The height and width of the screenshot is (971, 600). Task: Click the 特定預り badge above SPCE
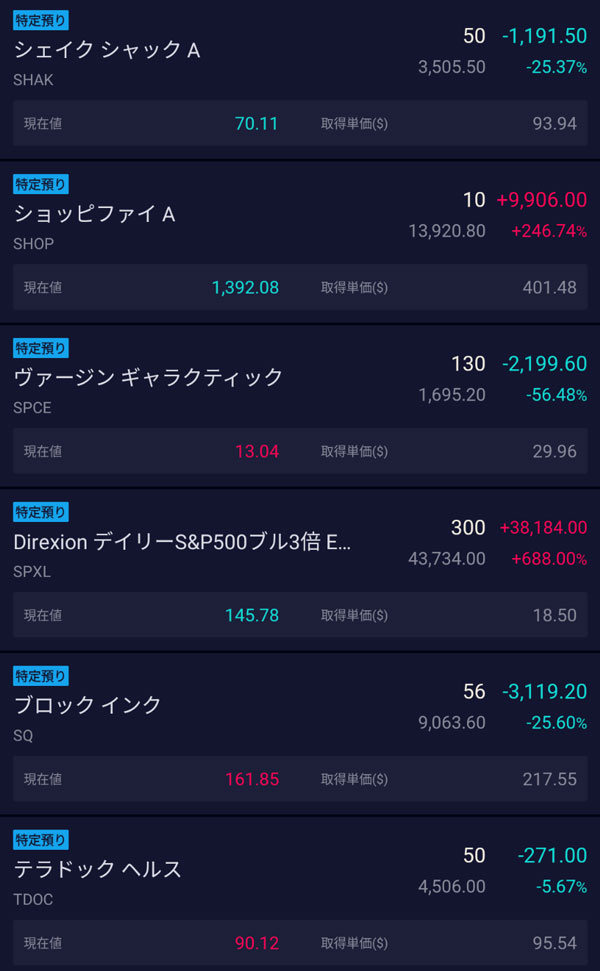[41, 348]
